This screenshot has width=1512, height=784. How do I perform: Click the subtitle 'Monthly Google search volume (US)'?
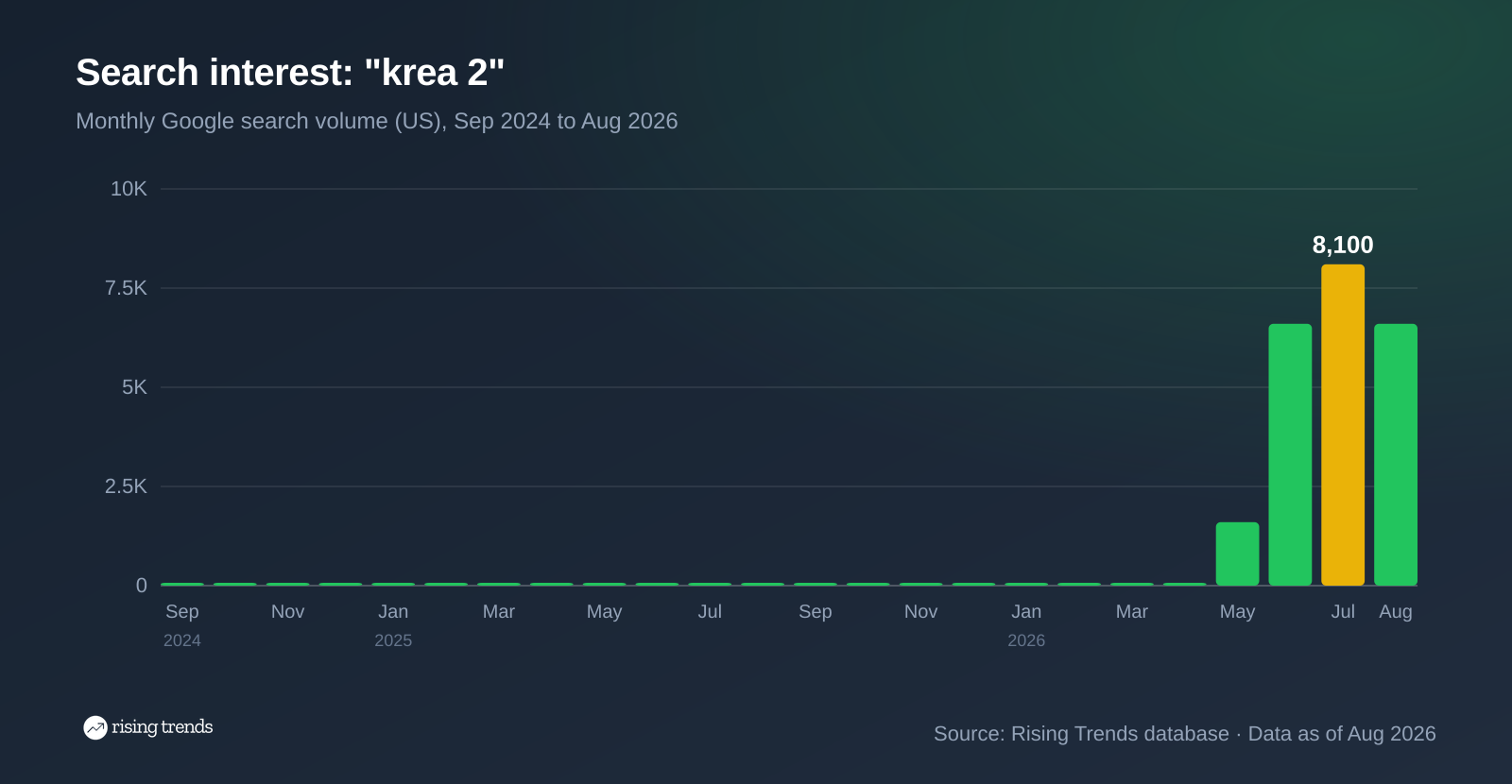[260, 121]
